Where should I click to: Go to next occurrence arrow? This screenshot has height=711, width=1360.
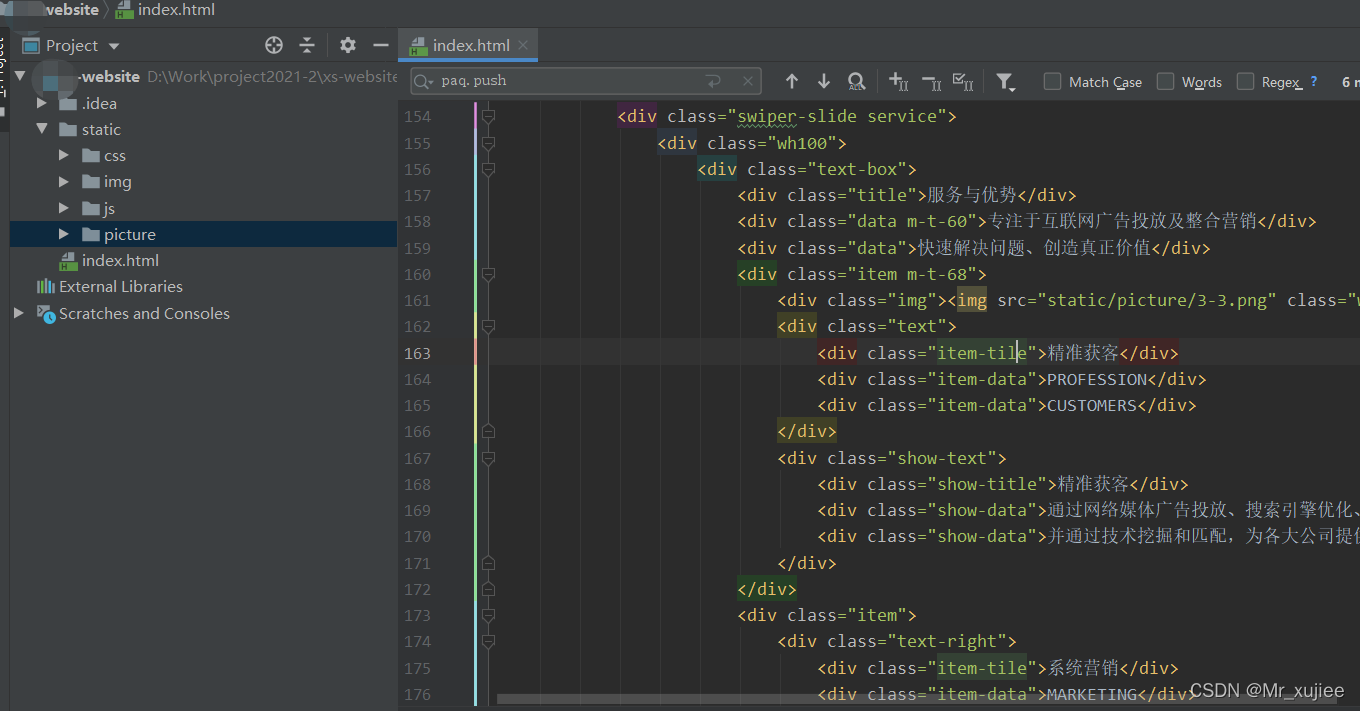pos(824,81)
